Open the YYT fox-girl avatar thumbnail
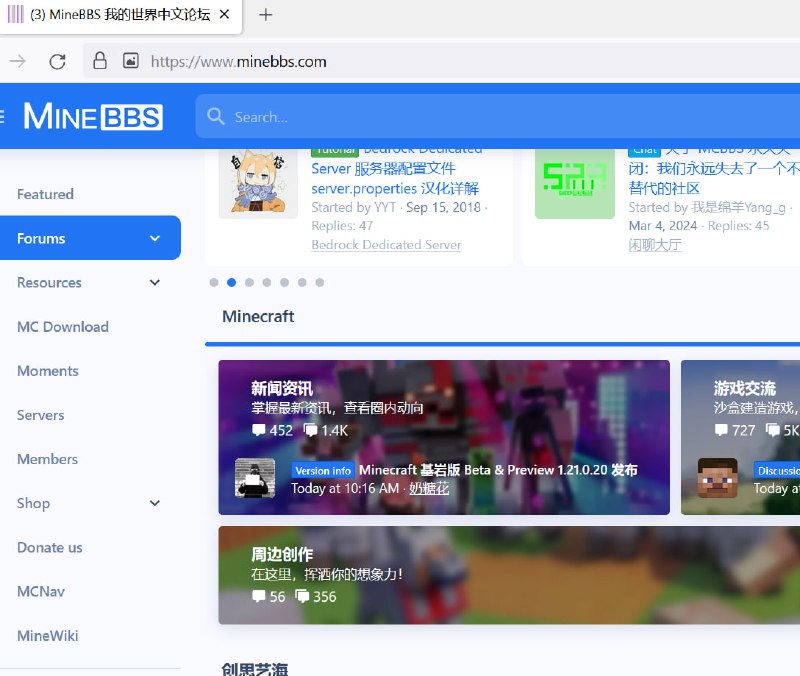 point(258,184)
